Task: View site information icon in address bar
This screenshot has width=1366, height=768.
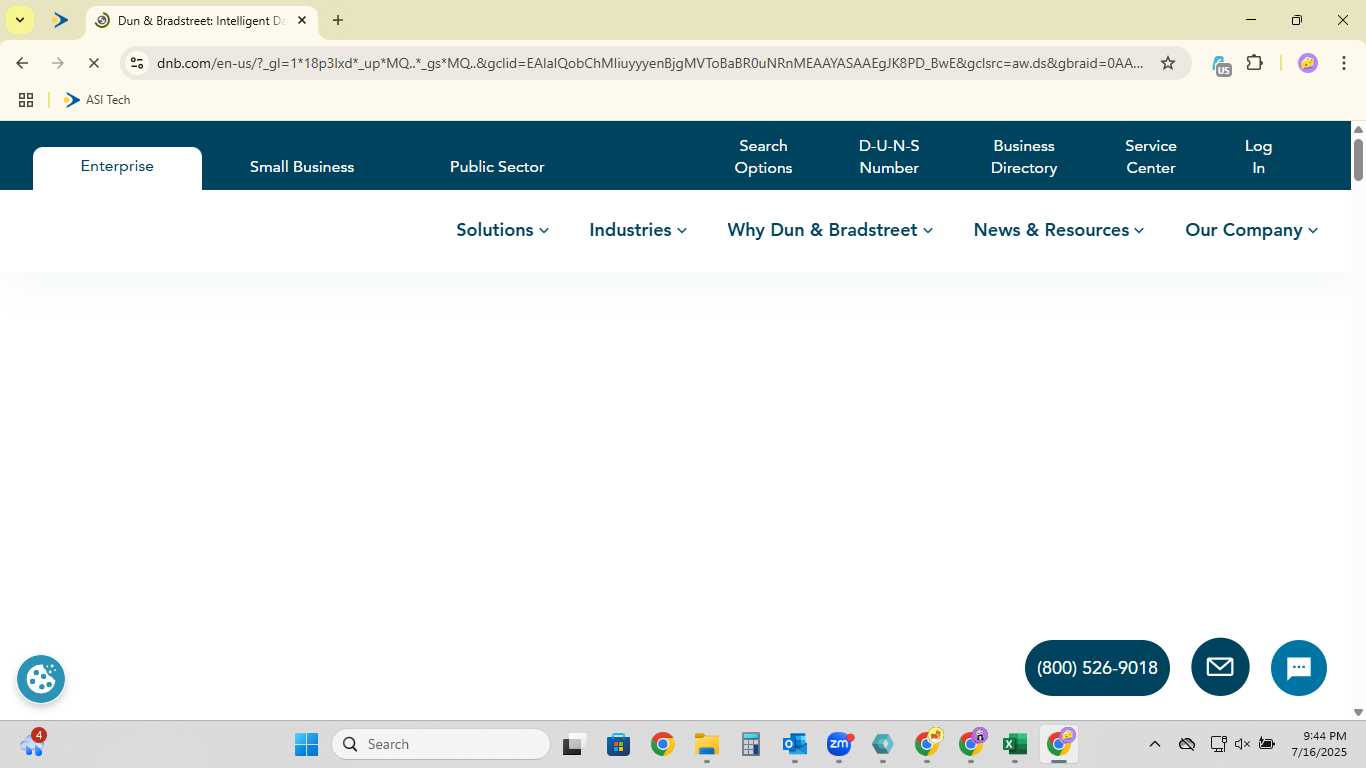Action: [138, 63]
